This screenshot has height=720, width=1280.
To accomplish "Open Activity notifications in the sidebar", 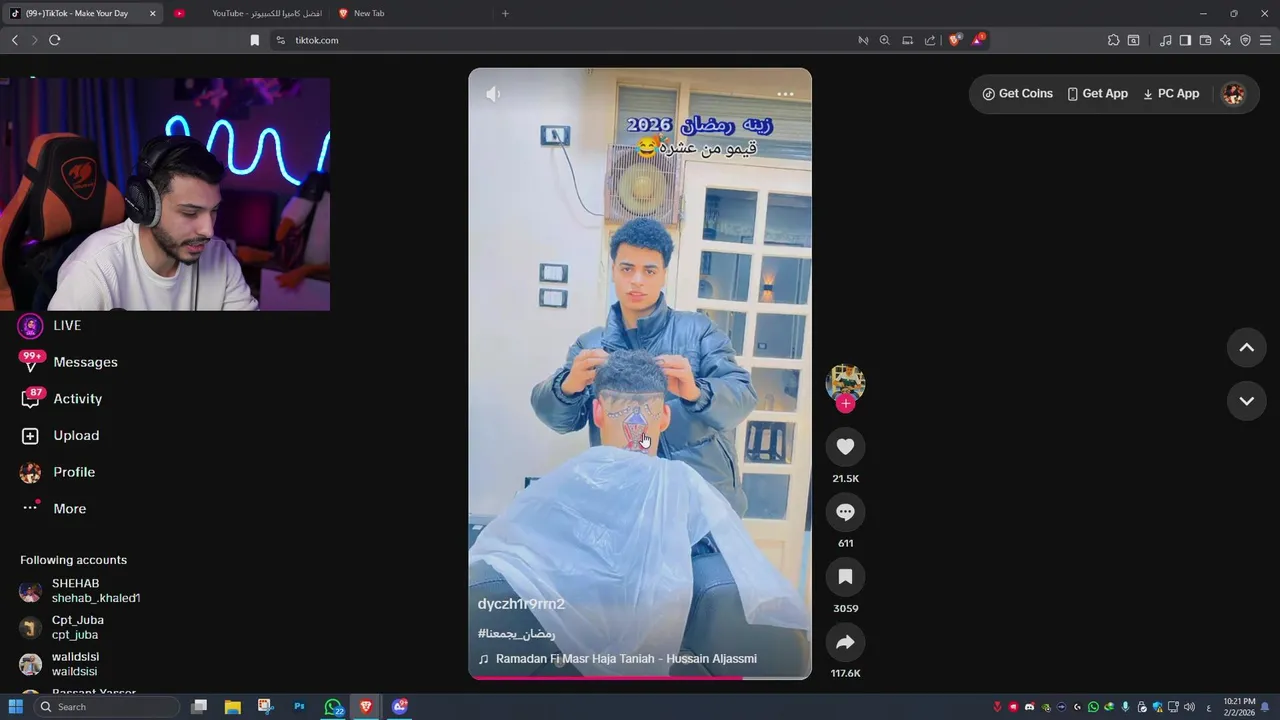I will pos(61,399).
